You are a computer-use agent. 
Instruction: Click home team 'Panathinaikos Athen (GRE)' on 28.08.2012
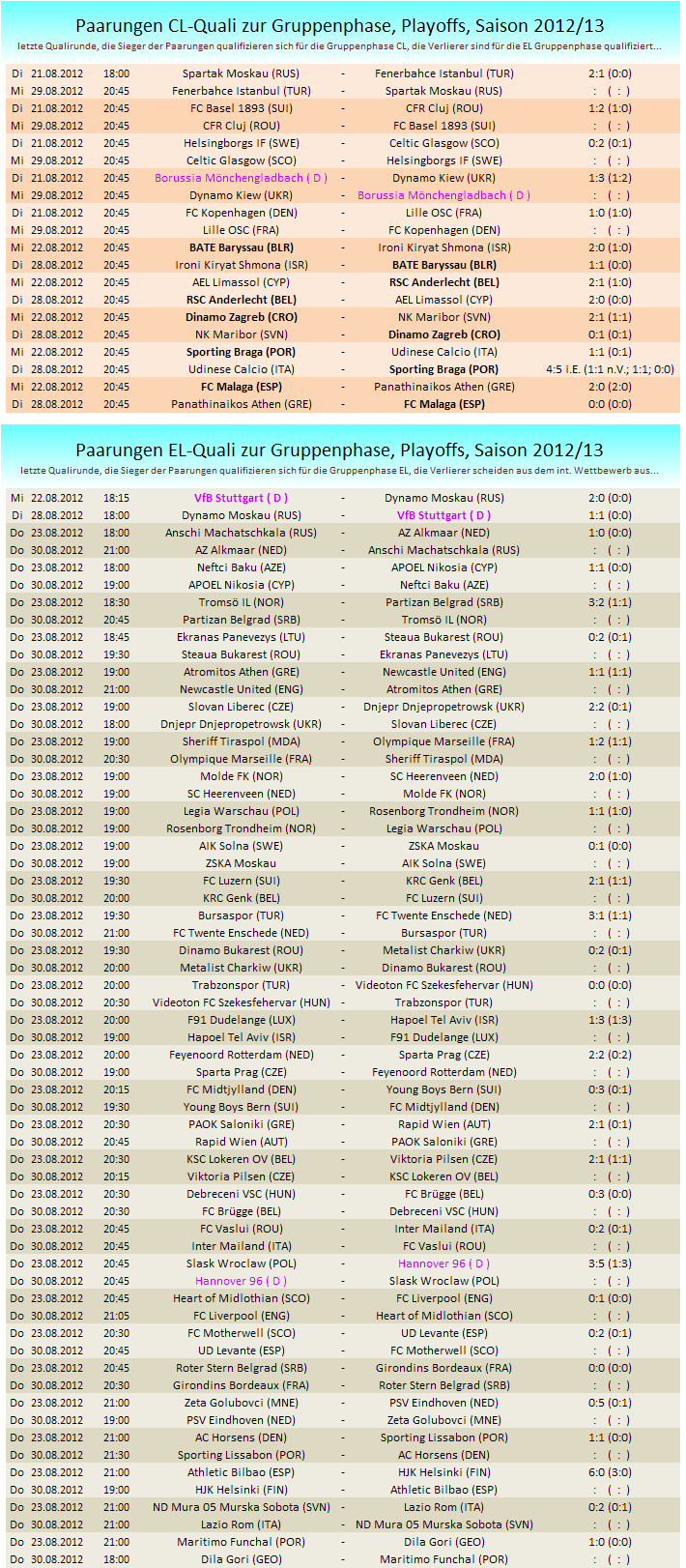click(x=242, y=404)
